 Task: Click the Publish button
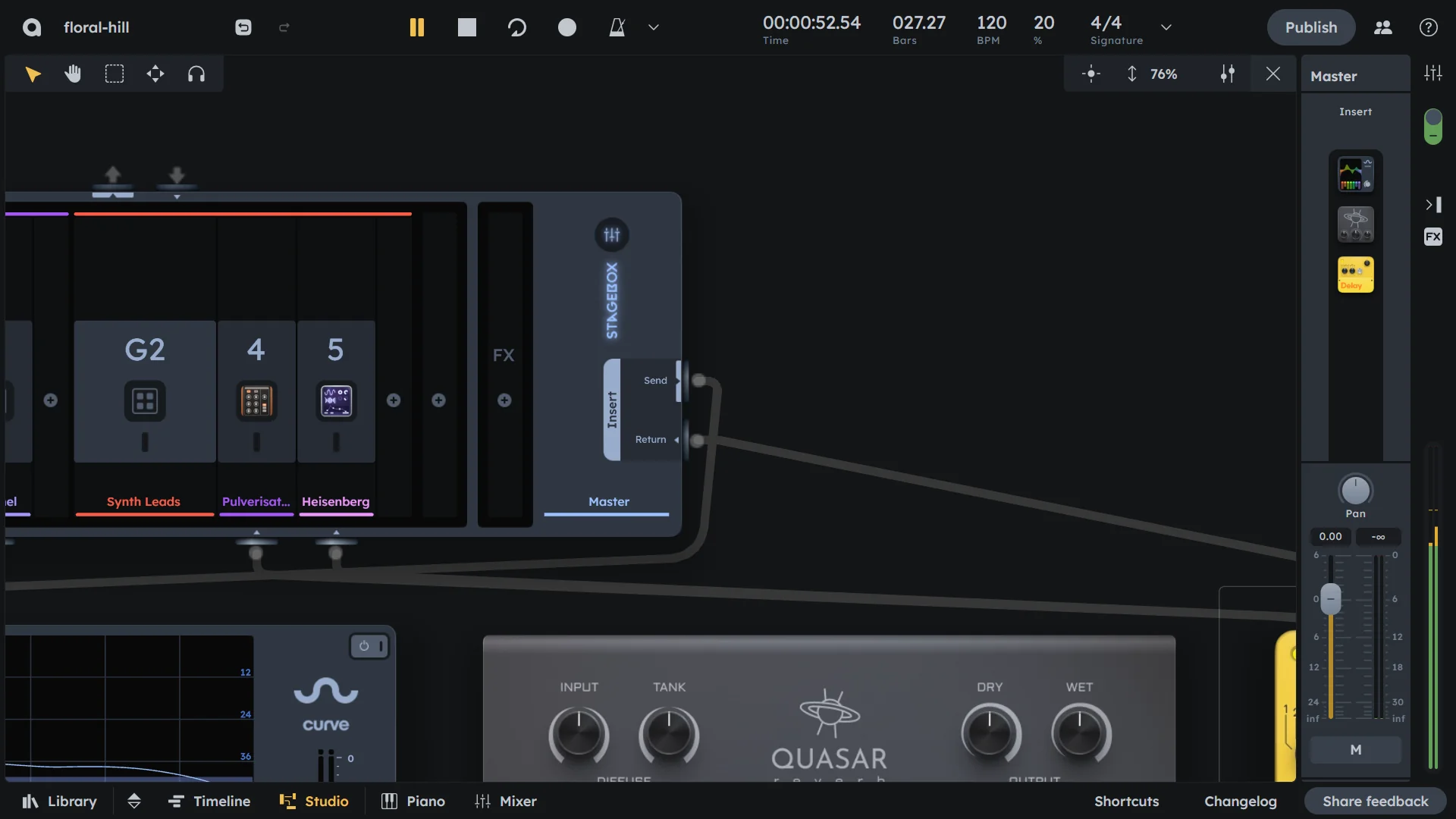(1310, 27)
